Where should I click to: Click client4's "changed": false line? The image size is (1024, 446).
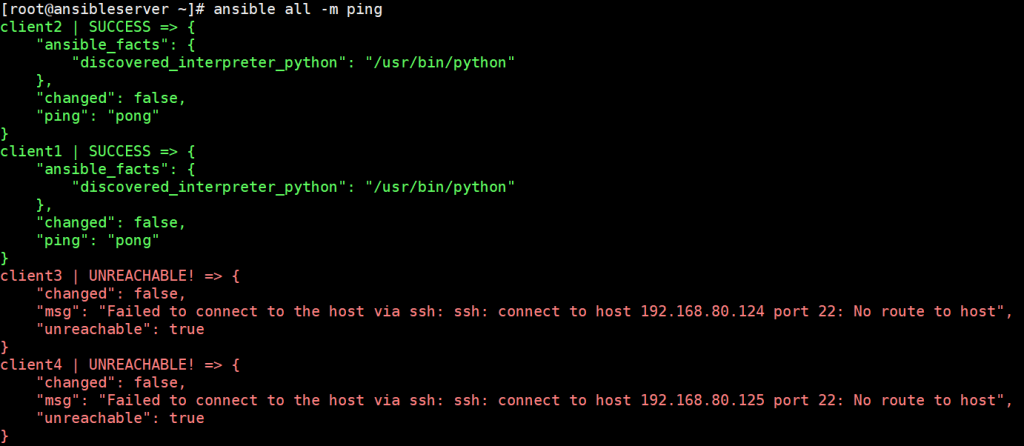coord(111,383)
